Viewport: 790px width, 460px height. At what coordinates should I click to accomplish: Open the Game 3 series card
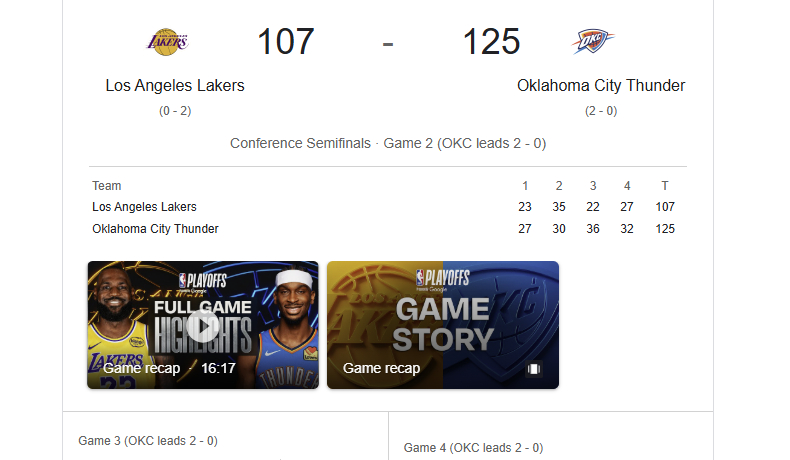226,436
